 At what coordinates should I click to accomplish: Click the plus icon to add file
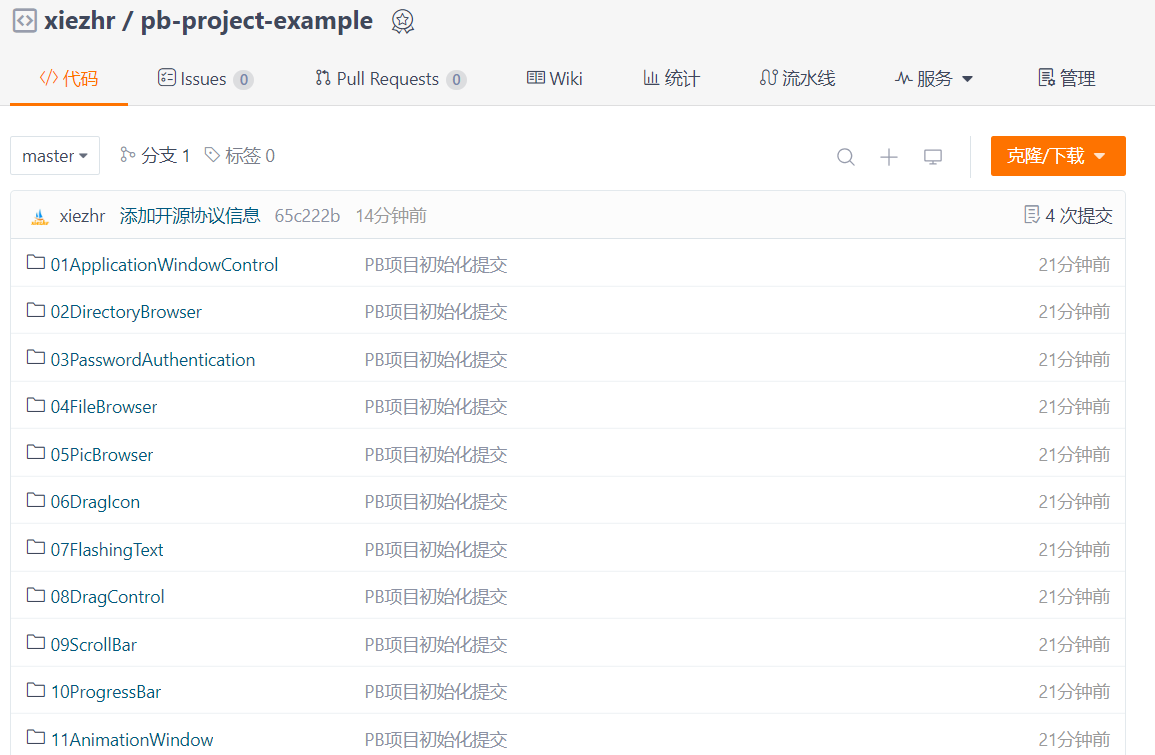pyautogui.click(x=889, y=157)
